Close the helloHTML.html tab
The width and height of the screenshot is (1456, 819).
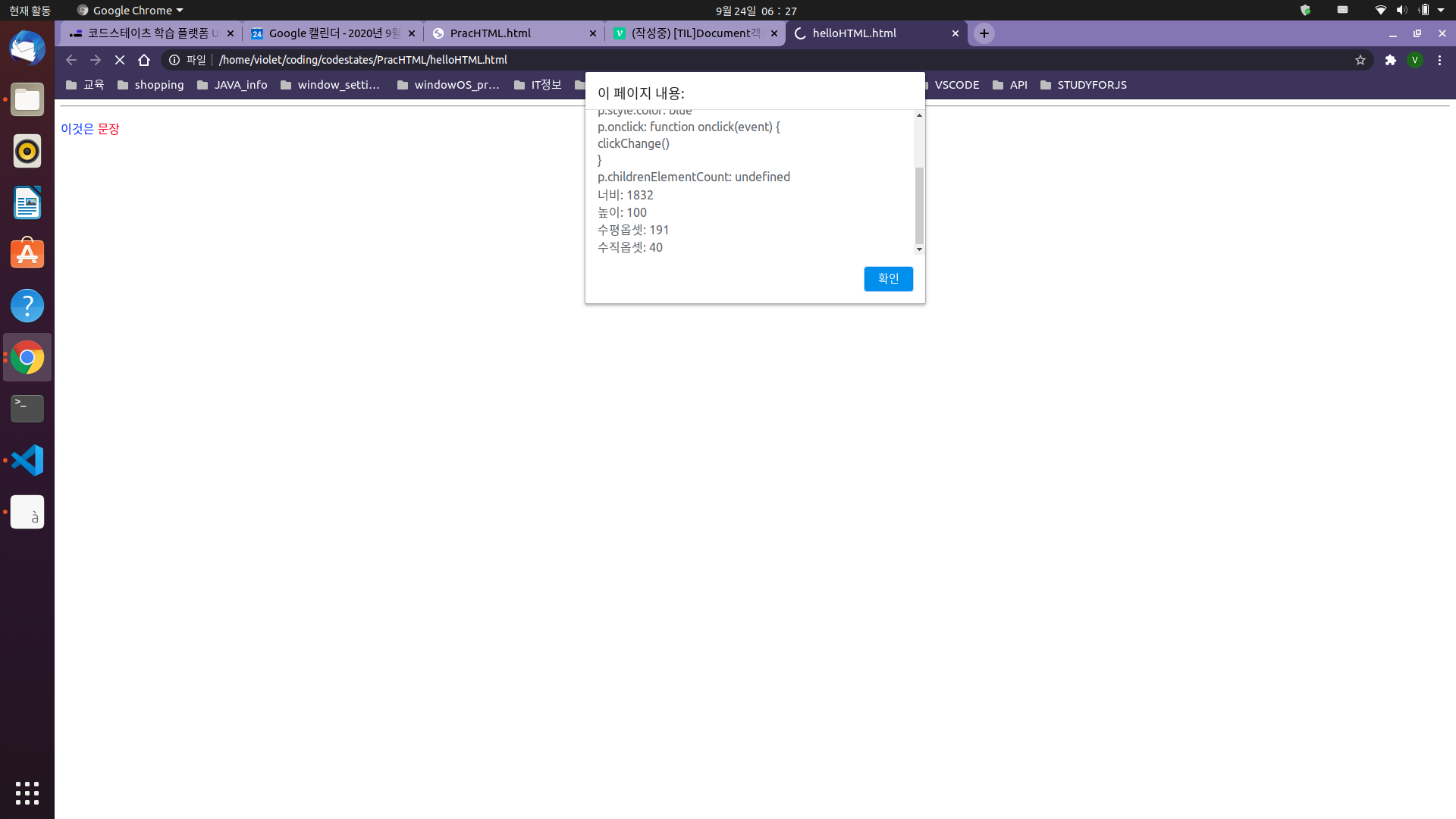pos(955,33)
